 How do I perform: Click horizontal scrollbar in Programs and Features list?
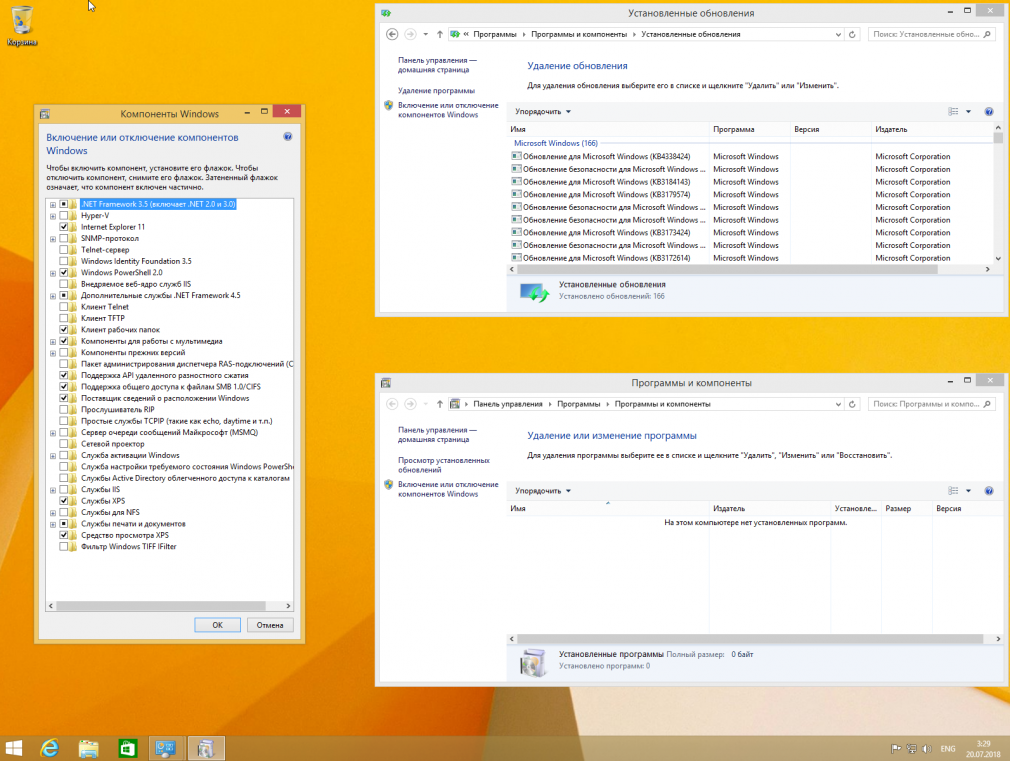pos(750,639)
